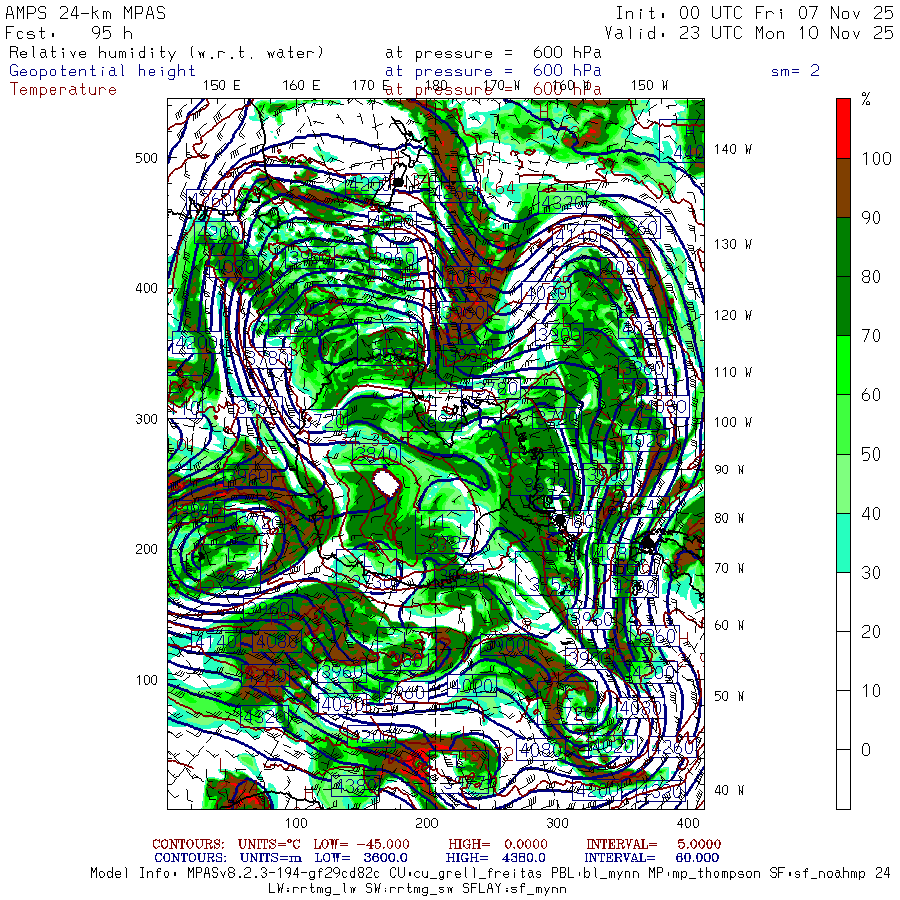Click the "120 W" longitude label
The image size is (900, 900).
[732, 315]
